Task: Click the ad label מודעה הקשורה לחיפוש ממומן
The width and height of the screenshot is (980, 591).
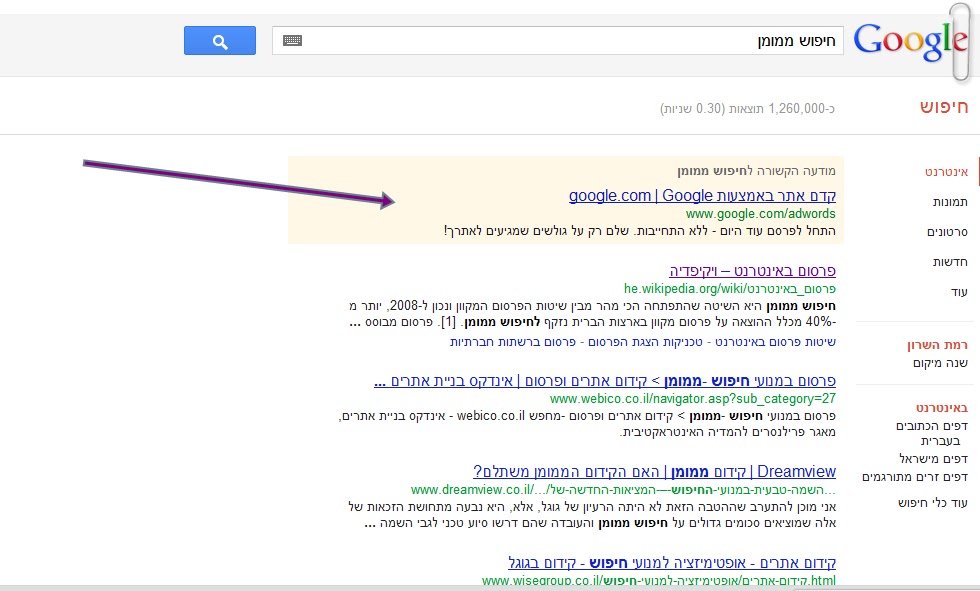Action: [756, 171]
